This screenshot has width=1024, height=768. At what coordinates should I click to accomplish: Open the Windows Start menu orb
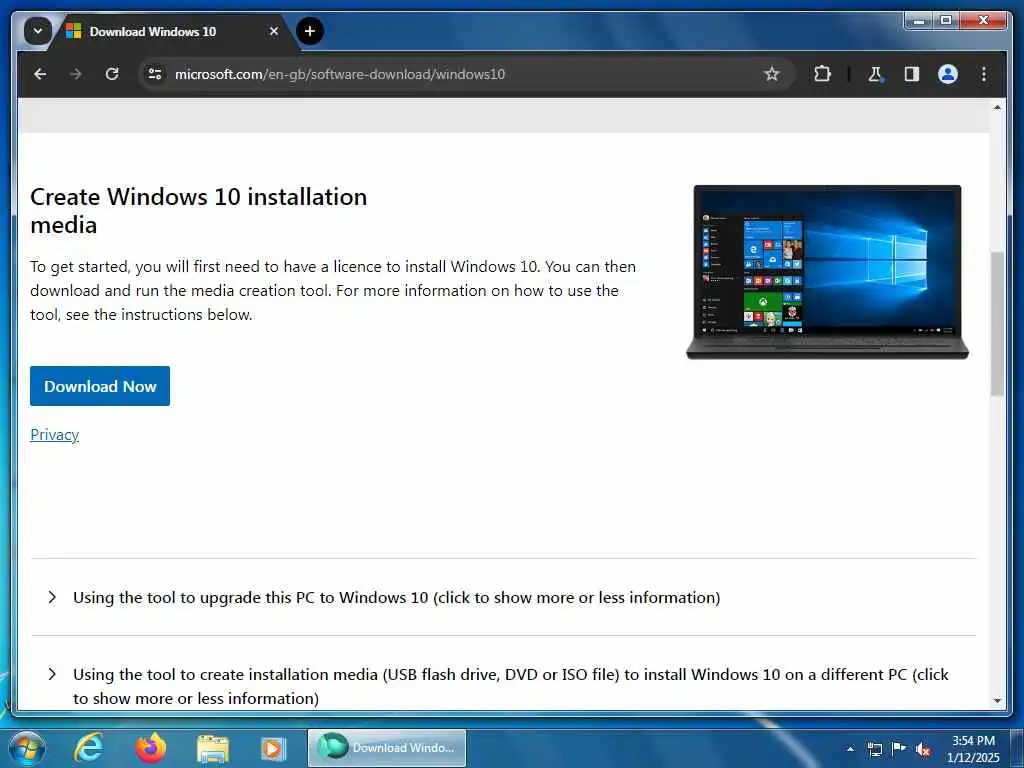pyautogui.click(x=26, y=748)
